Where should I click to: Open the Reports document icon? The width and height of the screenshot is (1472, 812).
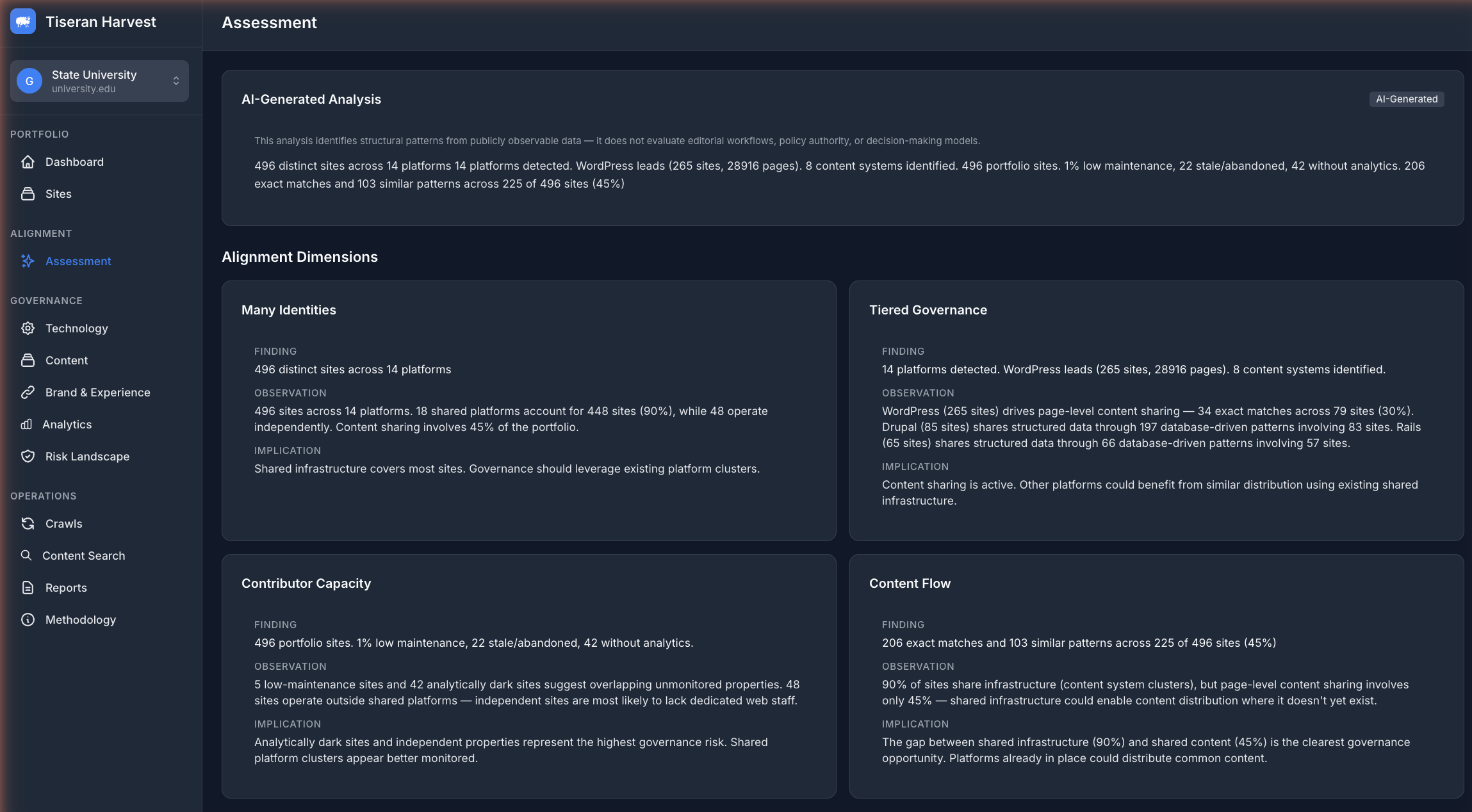coord(28,587)
